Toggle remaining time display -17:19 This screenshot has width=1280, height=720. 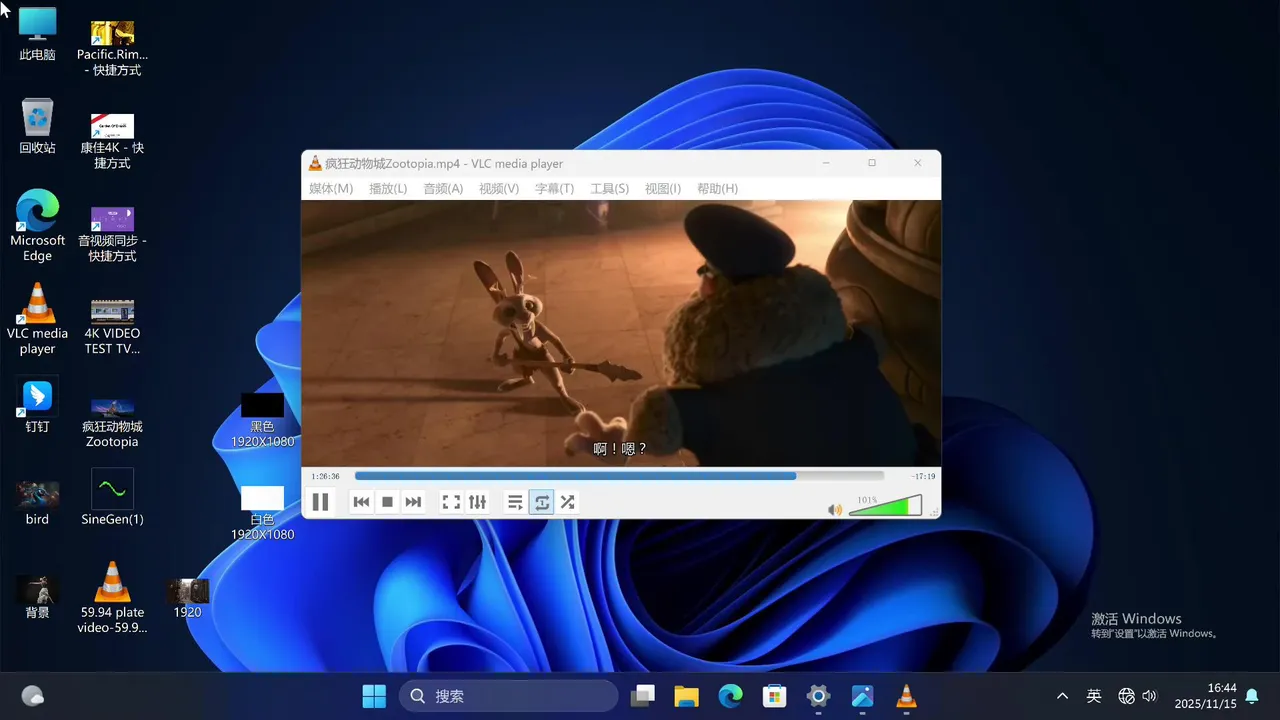[923, 476]
